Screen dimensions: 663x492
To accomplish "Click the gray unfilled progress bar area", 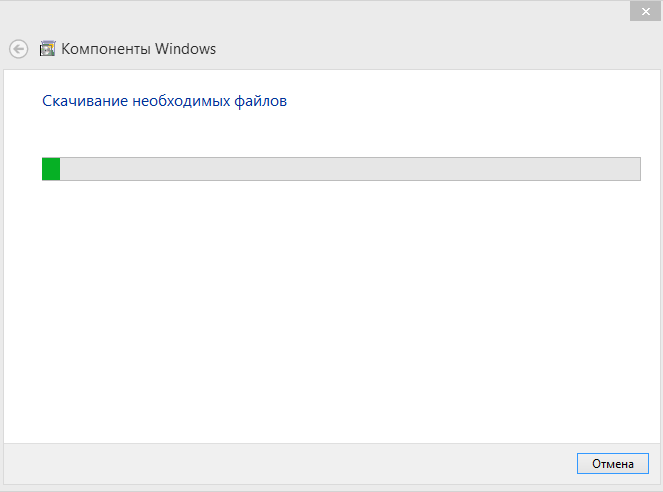I will [x=350, y=168].
